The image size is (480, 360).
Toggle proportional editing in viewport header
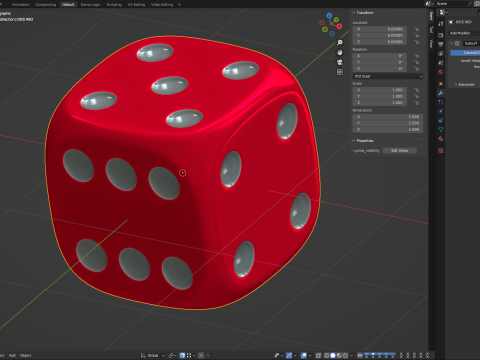click(x=201, y=355)
